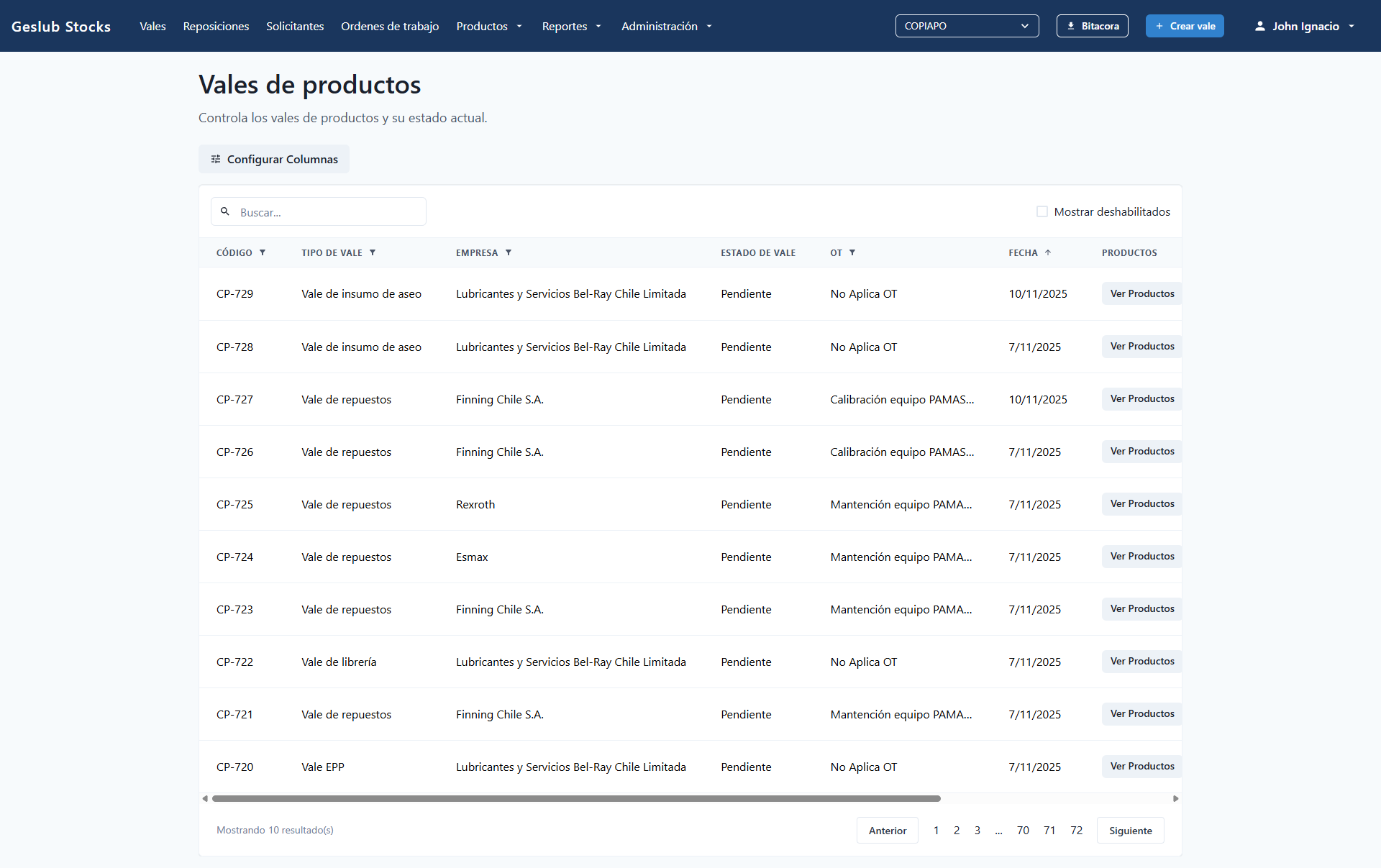This screenshot has height=868, width=1381.
Task: Click the Crear vale button
Action: pyautogui.click(x=1184, y=26)
